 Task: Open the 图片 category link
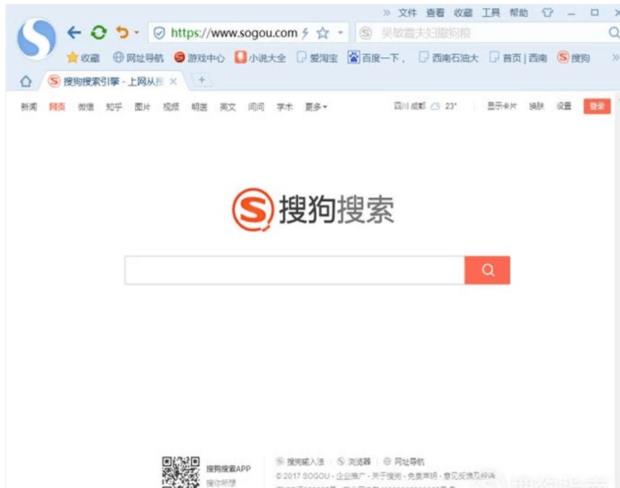pos(142,107)
